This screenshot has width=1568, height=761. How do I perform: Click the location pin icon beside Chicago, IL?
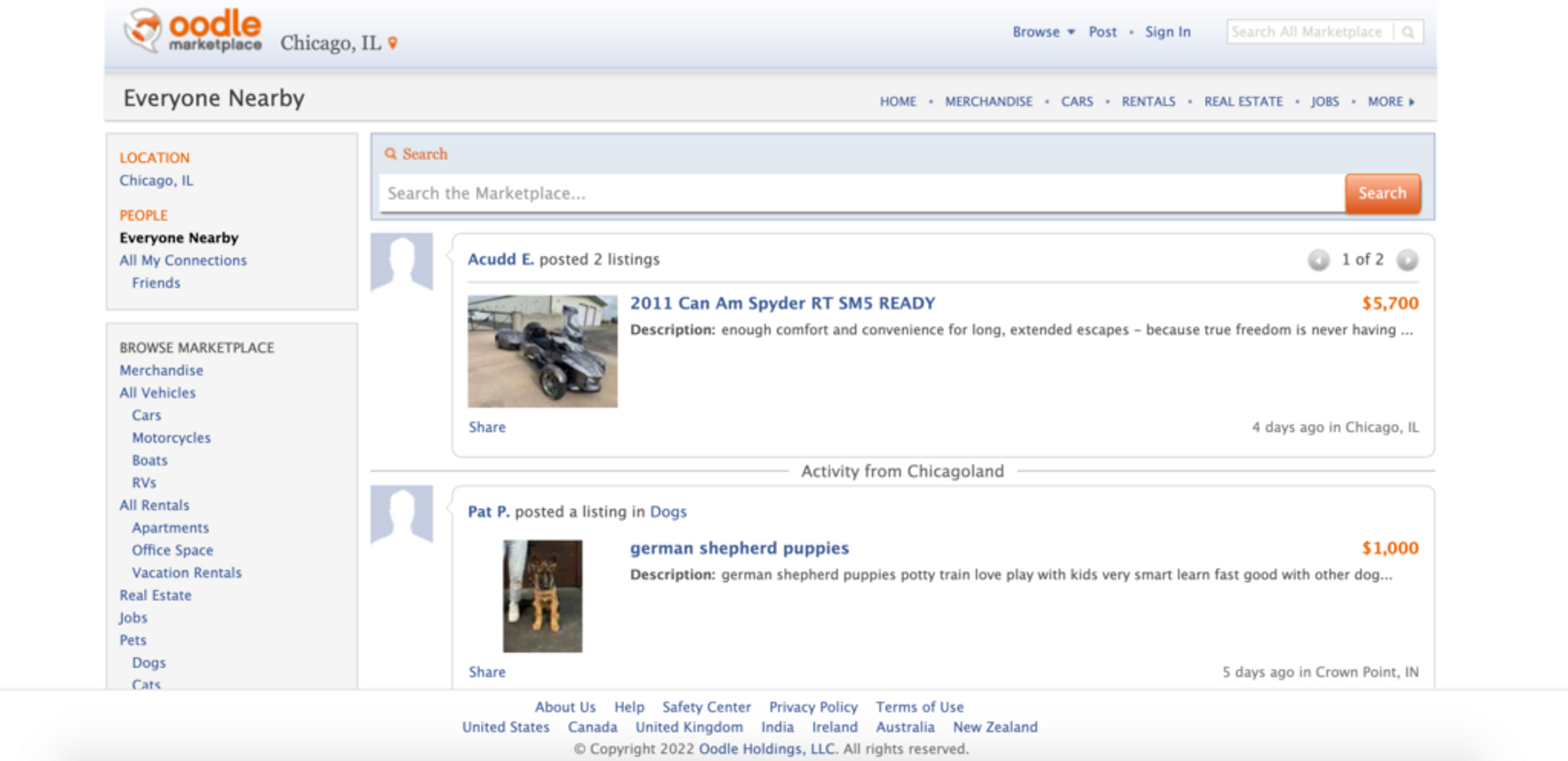pyautogui.click(x=393, y=43)
